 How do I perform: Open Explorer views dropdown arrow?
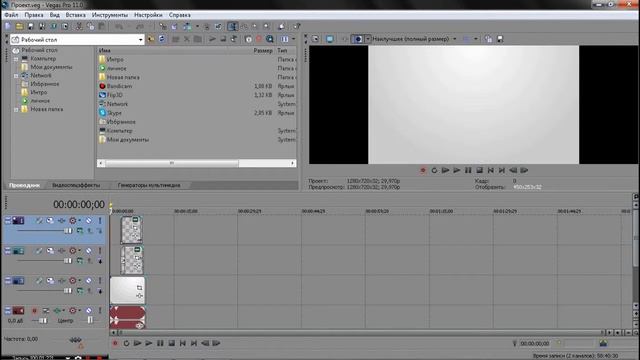coord(293,39)
